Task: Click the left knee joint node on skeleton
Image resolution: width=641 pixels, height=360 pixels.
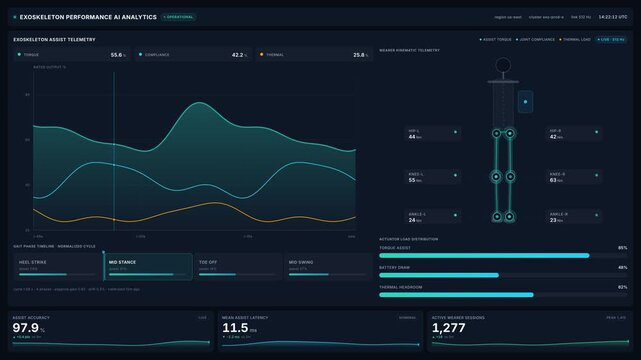Action: point(496,177)
